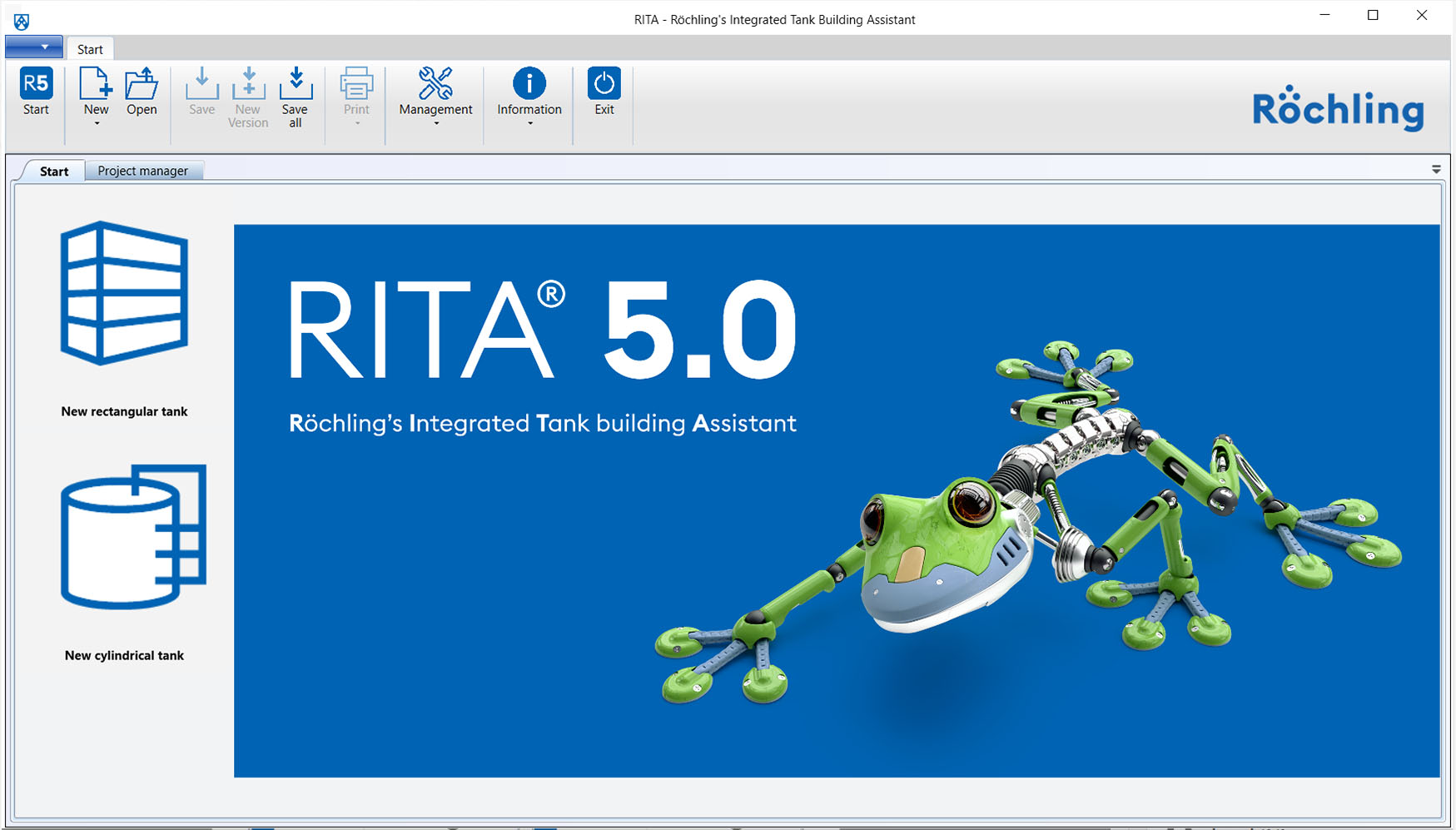Image resolution: width=1456 pixels, height=830 pixels.
Task: Click the Management tools icon
Action: pos(435,83)
